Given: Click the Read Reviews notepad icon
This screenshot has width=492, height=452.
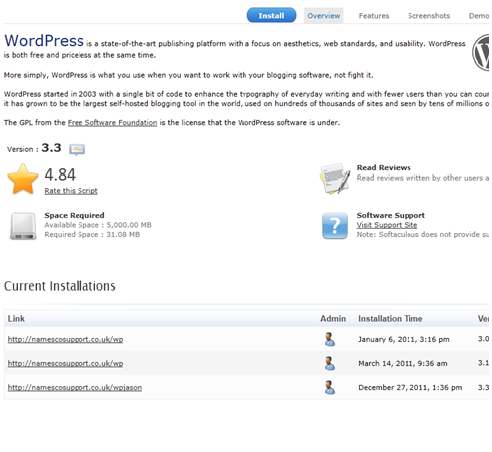Looking at the screenshot, I should pos(335,179).
